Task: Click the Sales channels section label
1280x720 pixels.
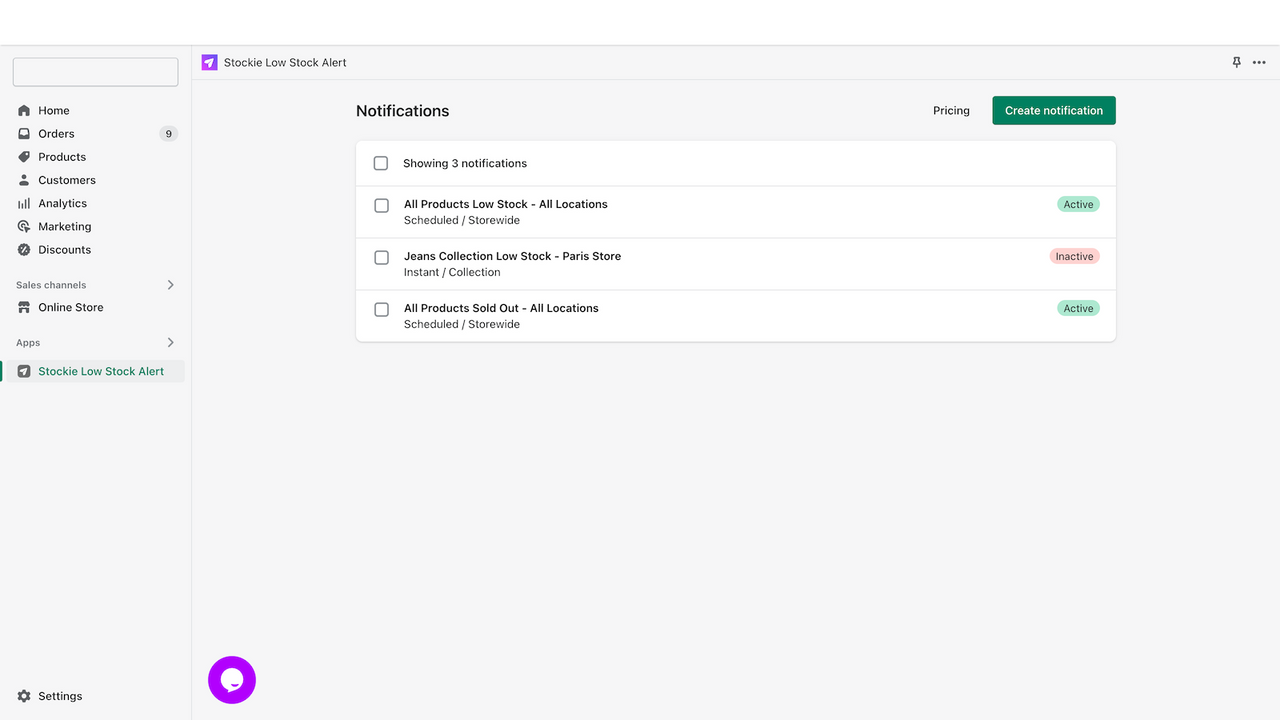Action: [51, 285]
